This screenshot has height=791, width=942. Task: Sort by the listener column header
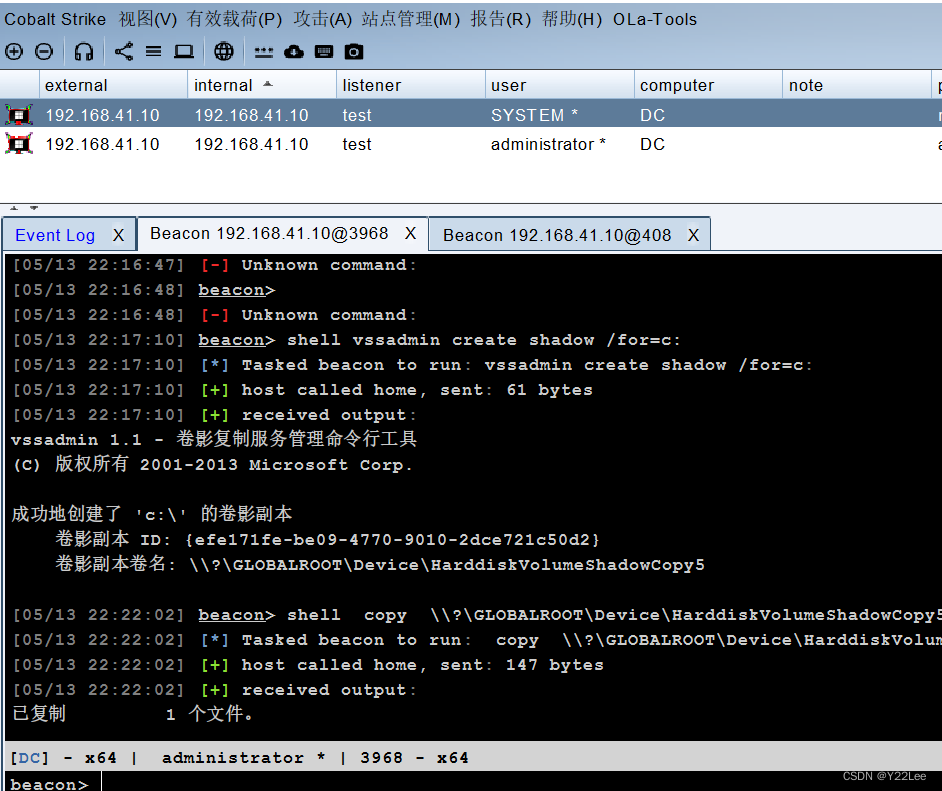411,85
